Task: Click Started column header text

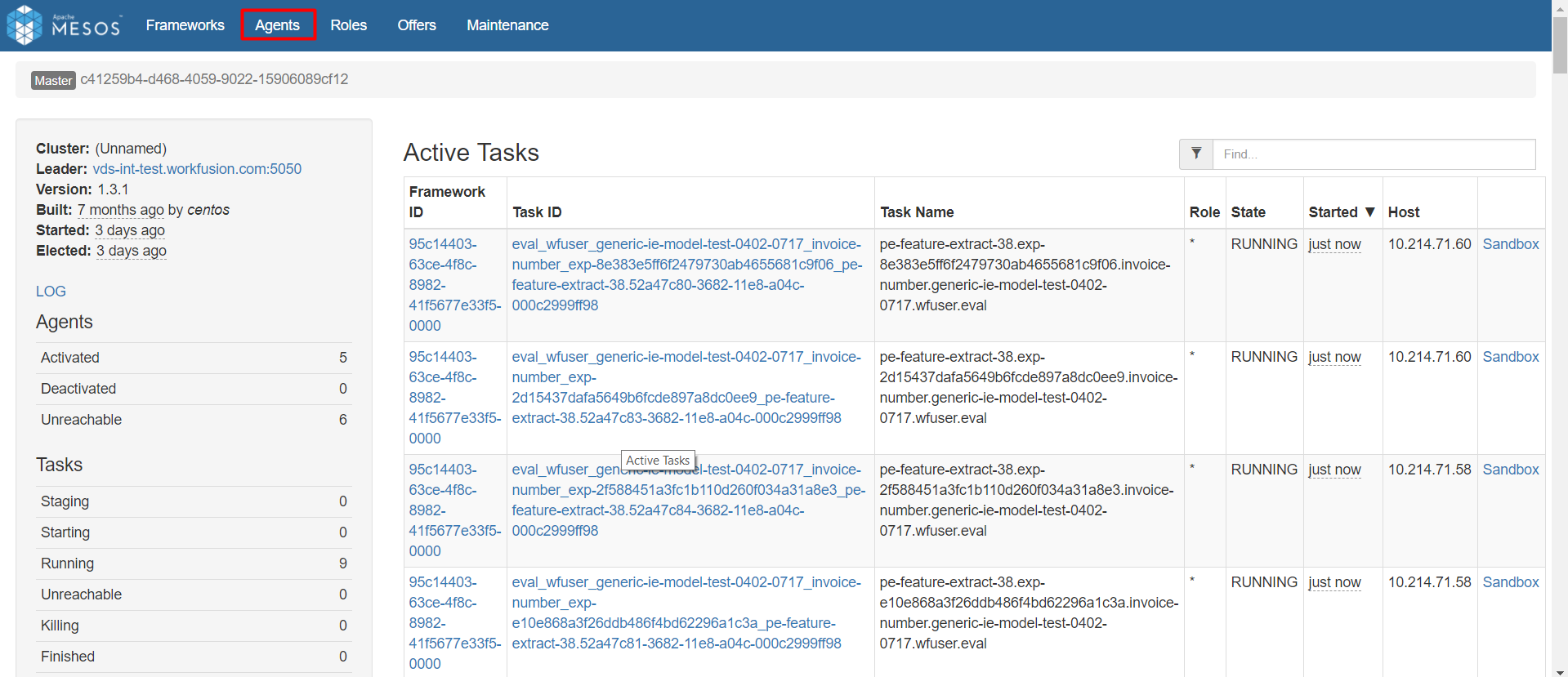Action: point(1333,212)
